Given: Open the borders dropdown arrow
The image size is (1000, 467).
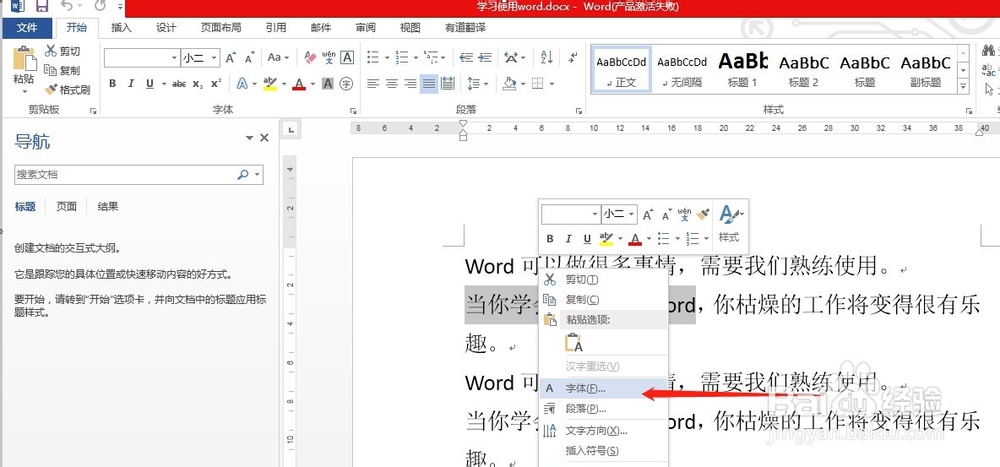Looking at the screenshot, I should tap(552, 84).
